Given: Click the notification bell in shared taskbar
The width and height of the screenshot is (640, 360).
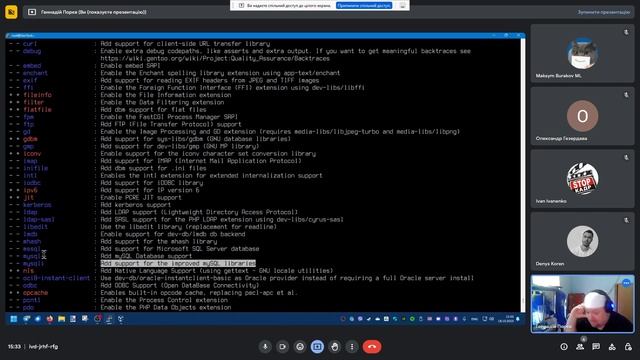Looking at the screenshot, I should (518, 319).
